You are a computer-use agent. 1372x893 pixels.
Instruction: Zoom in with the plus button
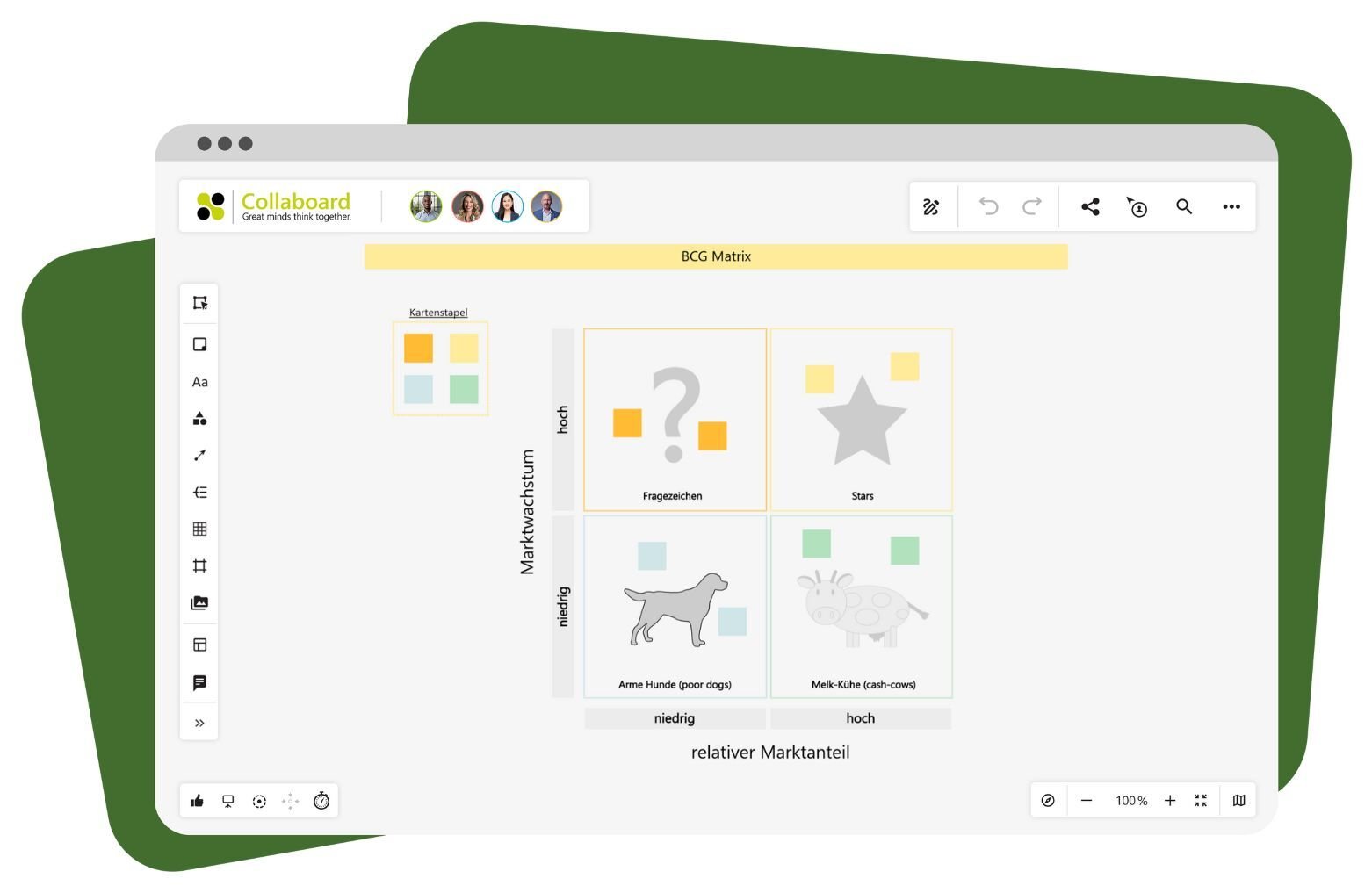coord(1170,801)
